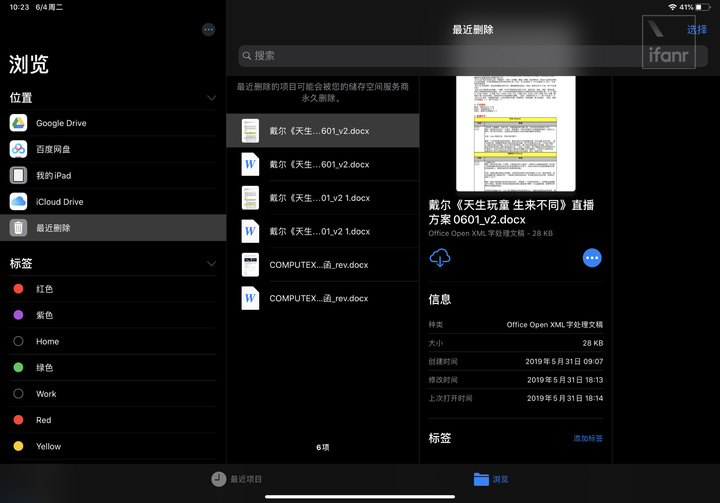Select the 我的 iPad icon
Screen dimensions: 720x503
click(18, 175)
